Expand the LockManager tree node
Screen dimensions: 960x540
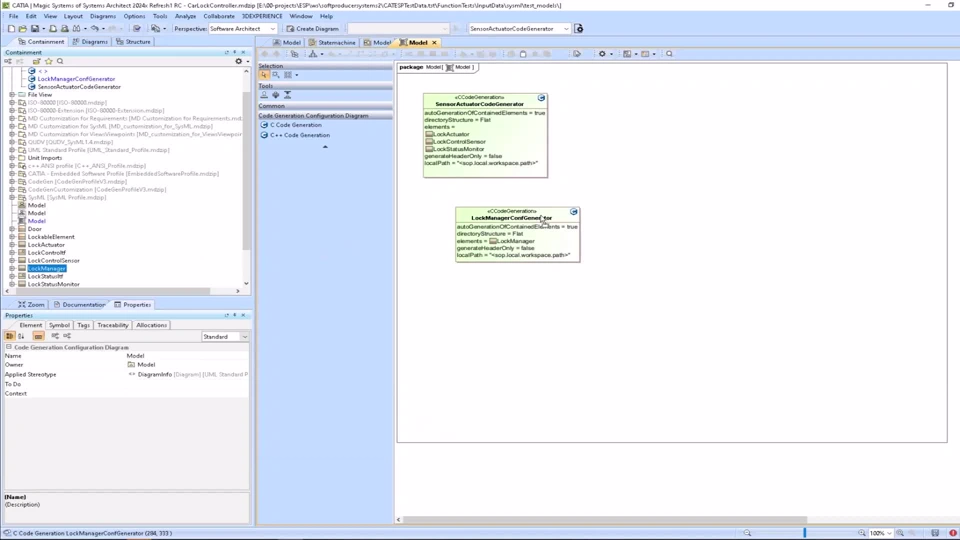coord(12,268)
